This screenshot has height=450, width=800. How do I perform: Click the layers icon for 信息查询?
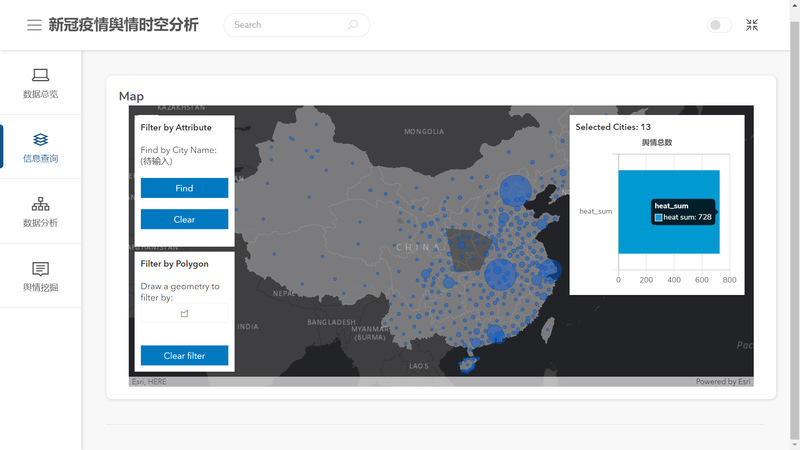click(x=40, y=139)
